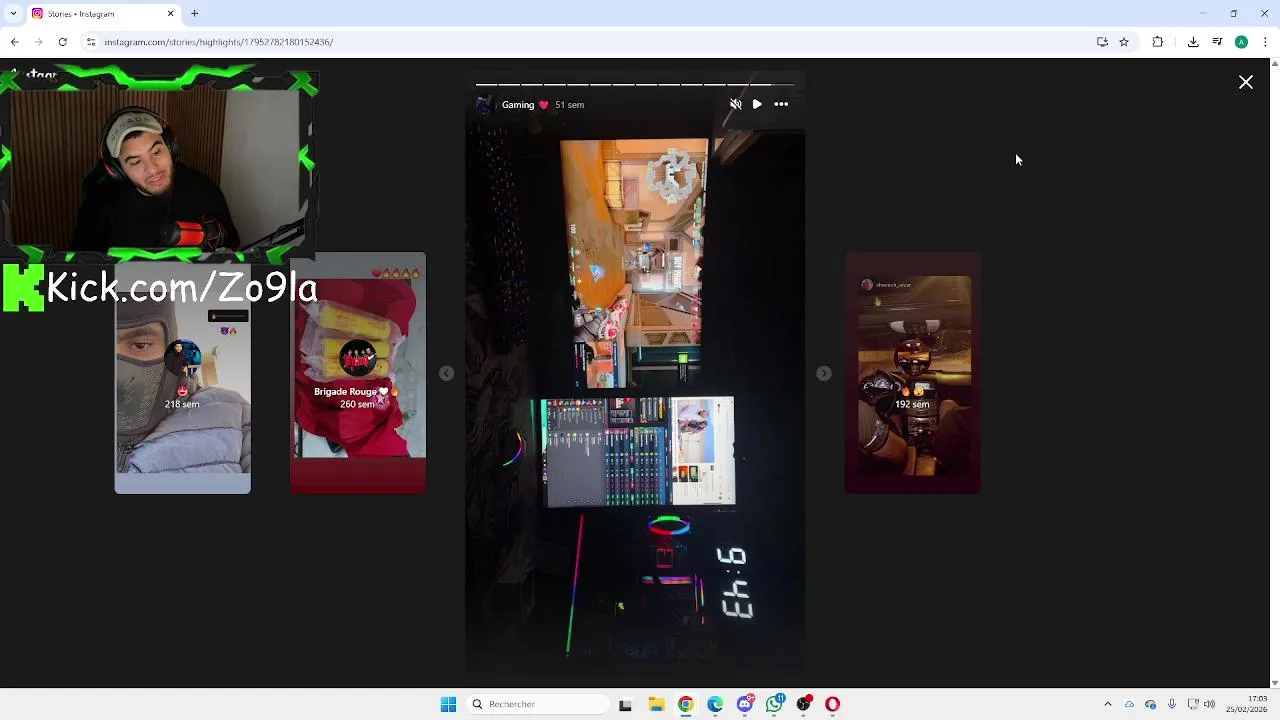Open the Windows Start menu
1280x720 pixels.
[x=448, y=704]
